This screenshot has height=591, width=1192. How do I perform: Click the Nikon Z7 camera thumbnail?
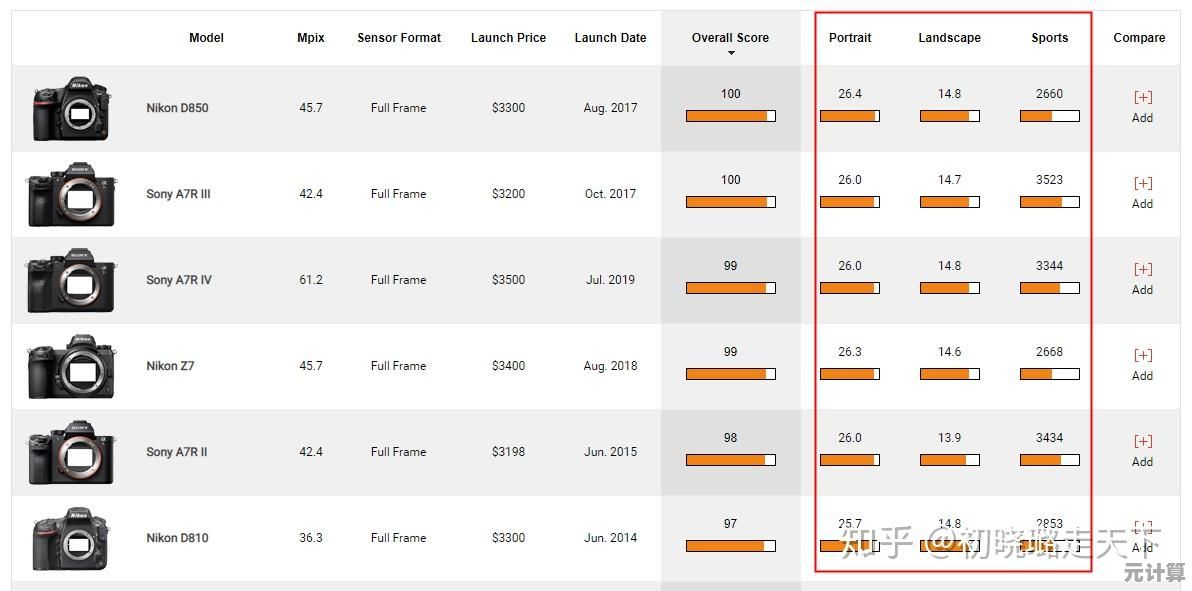point(70,366)
